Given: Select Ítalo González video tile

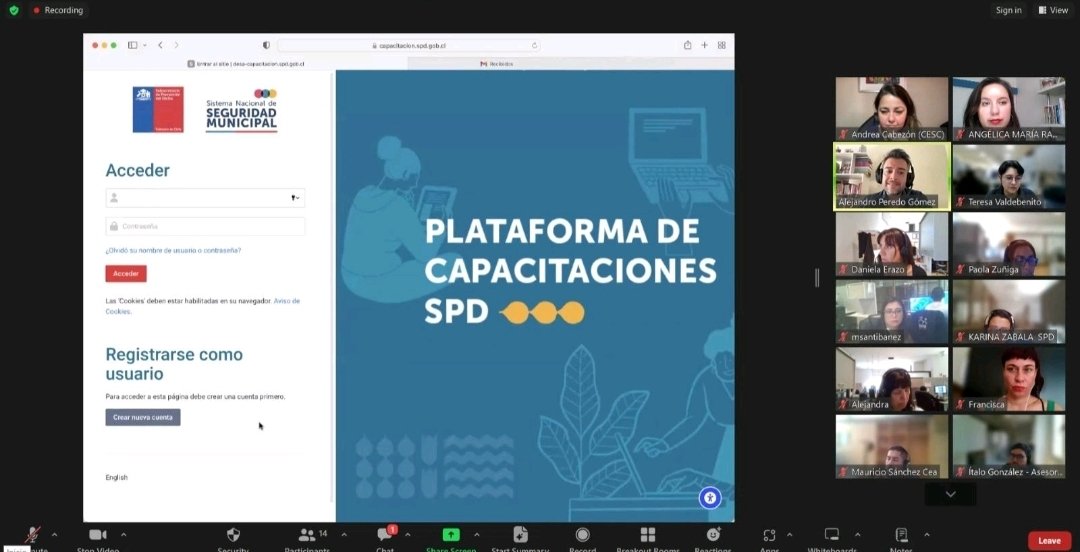Looking at the screenshot, I should tap(1009, 447).
